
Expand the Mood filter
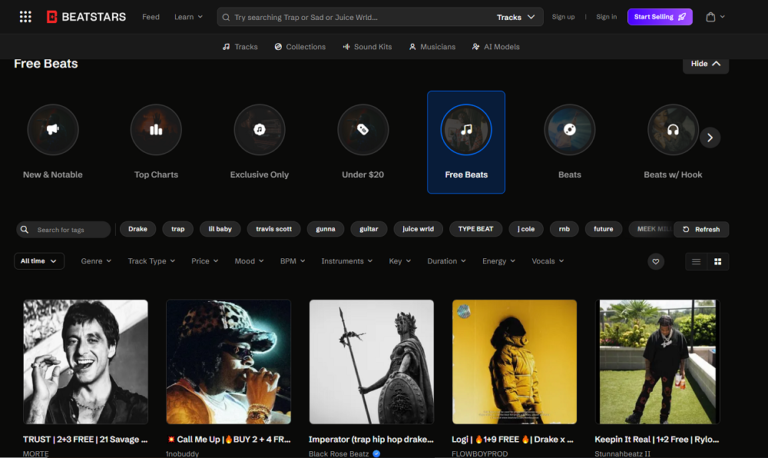click(249, 261)
